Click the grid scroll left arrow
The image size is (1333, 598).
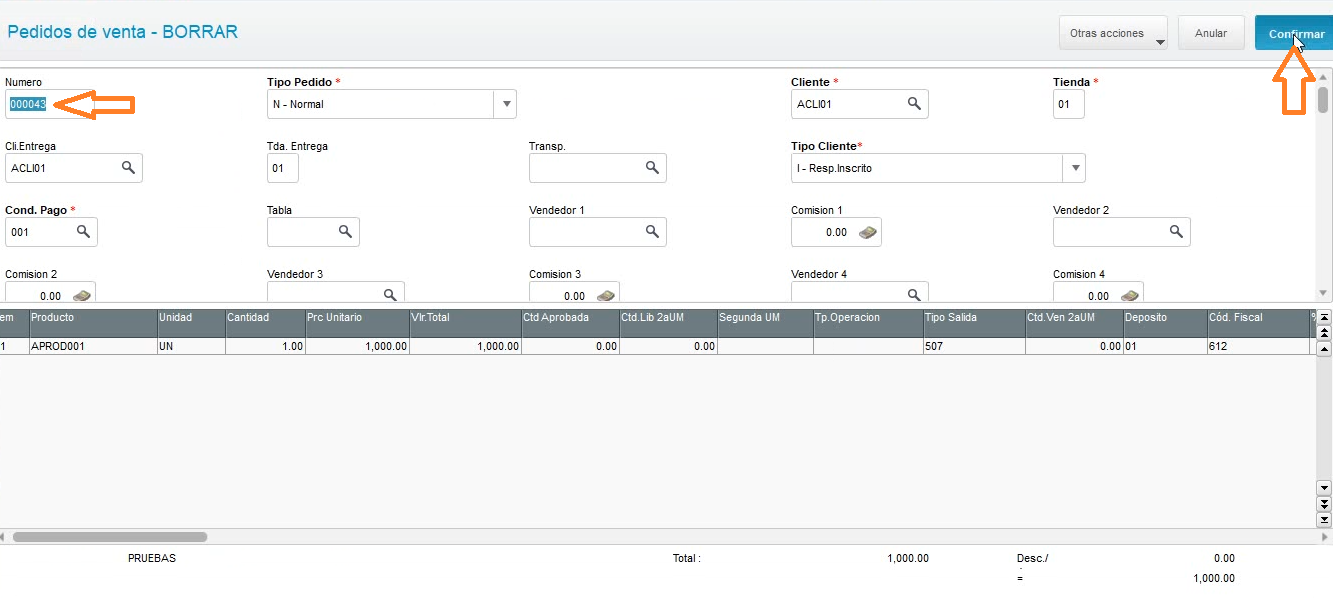coord(4,537)
